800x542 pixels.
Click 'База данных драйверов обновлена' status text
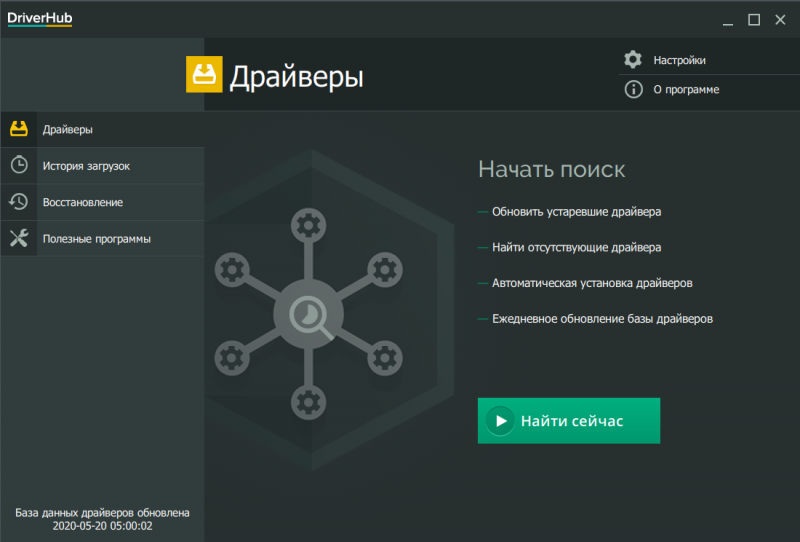point(103,512)
